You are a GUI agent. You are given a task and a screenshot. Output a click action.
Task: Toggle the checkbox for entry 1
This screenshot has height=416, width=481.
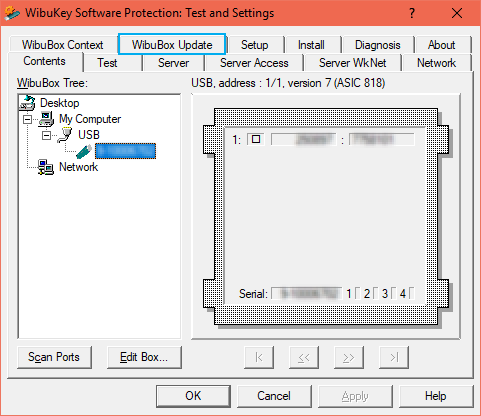pyautogui.click(x=256, y=139)
